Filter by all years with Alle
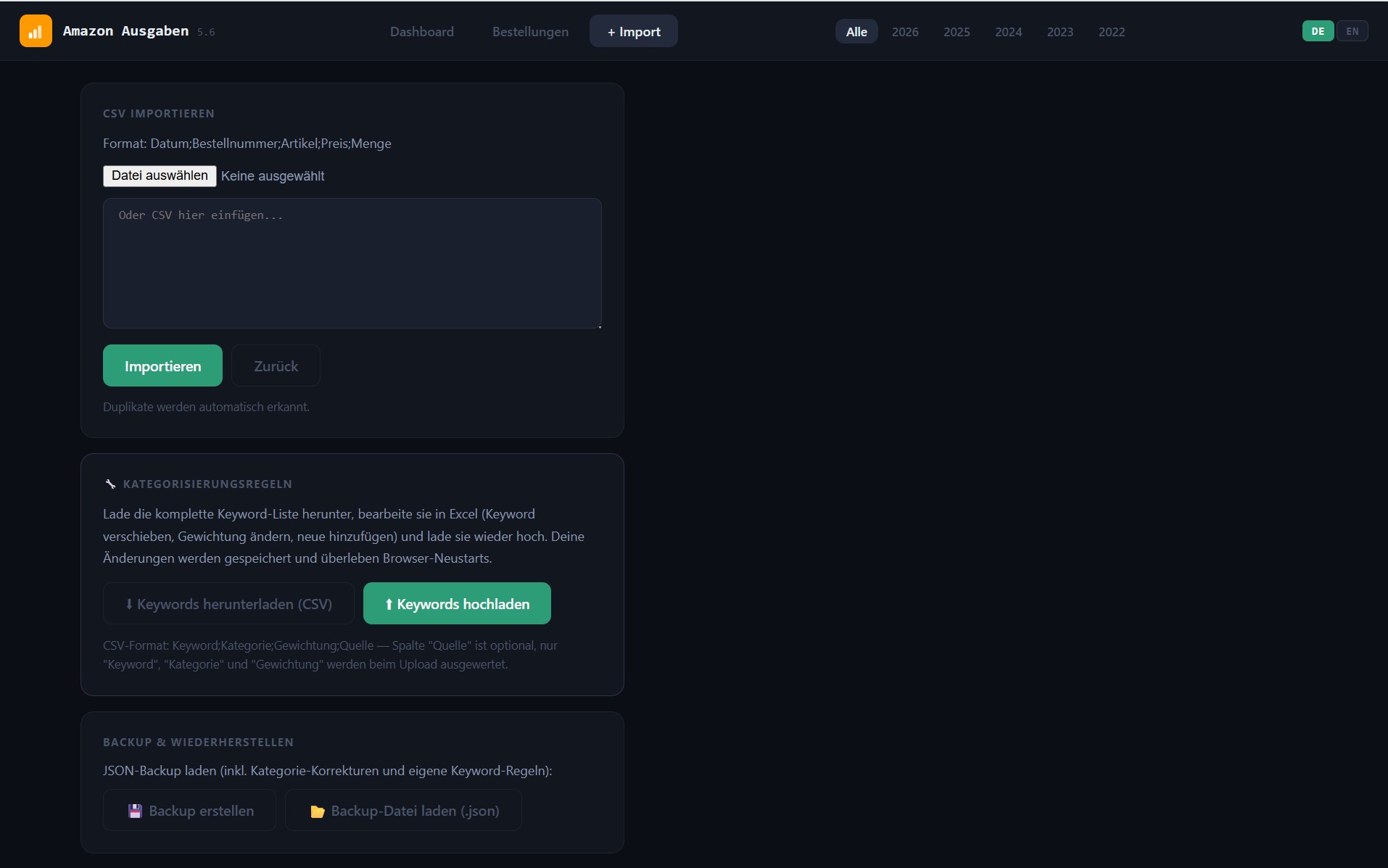Viewport: 1388px width, 868px height. 856,31
